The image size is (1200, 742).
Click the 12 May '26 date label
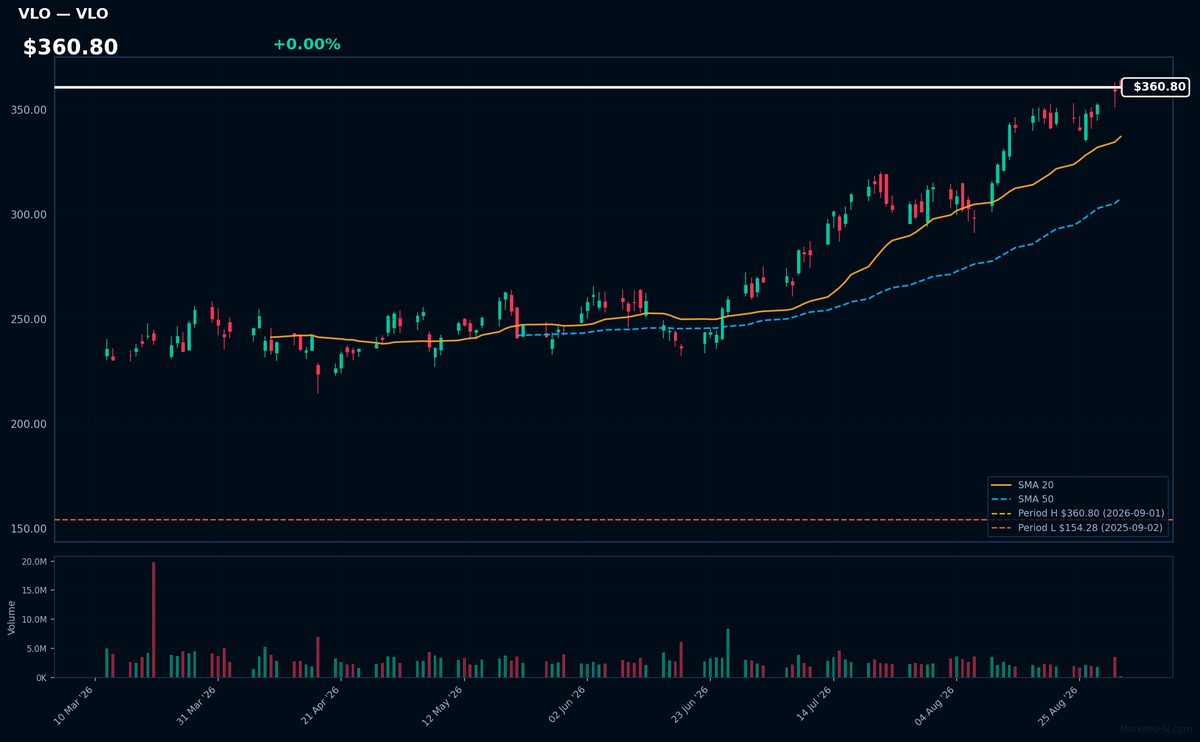pos(442,704)
